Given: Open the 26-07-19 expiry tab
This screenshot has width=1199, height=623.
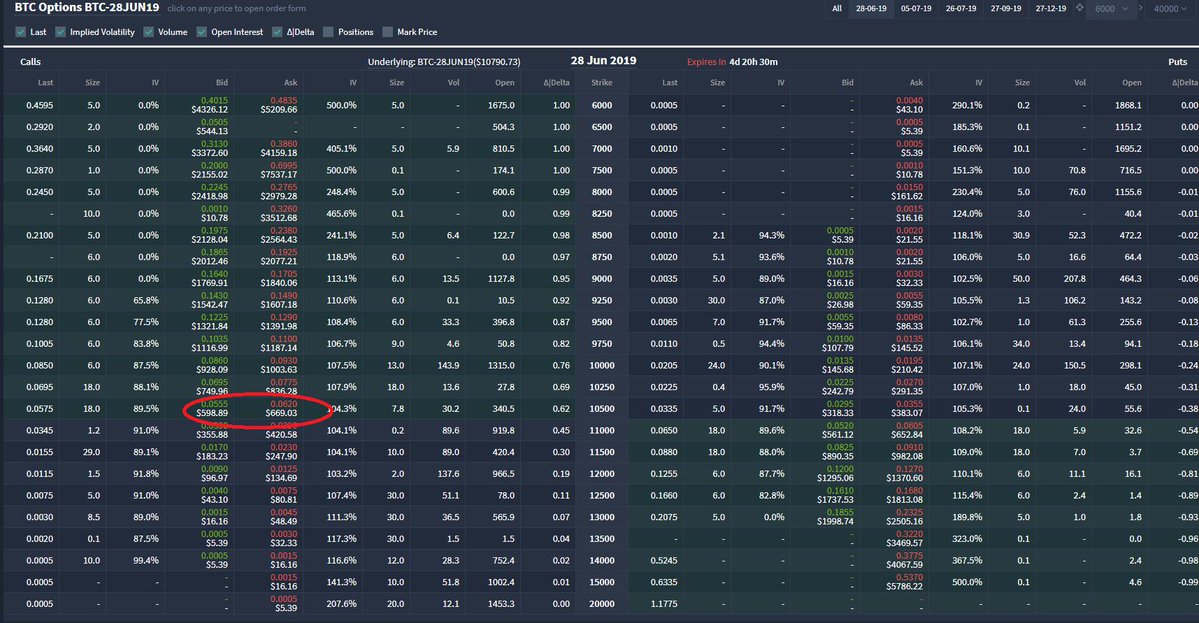Looking at the screenshot, I should pos(961,8).
